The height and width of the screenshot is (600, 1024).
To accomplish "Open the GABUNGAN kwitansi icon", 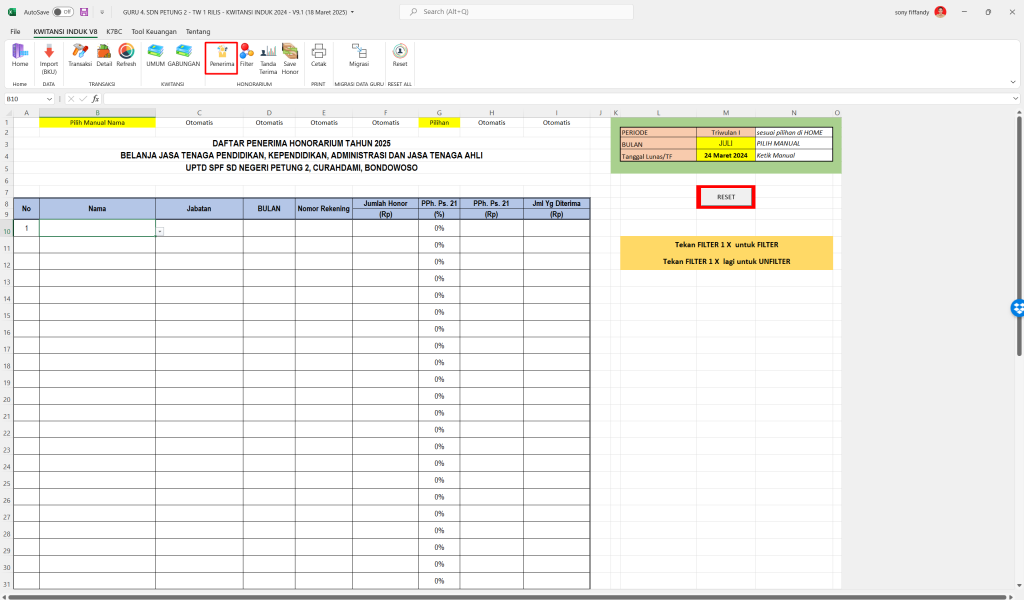I will (x=184, y=56).
